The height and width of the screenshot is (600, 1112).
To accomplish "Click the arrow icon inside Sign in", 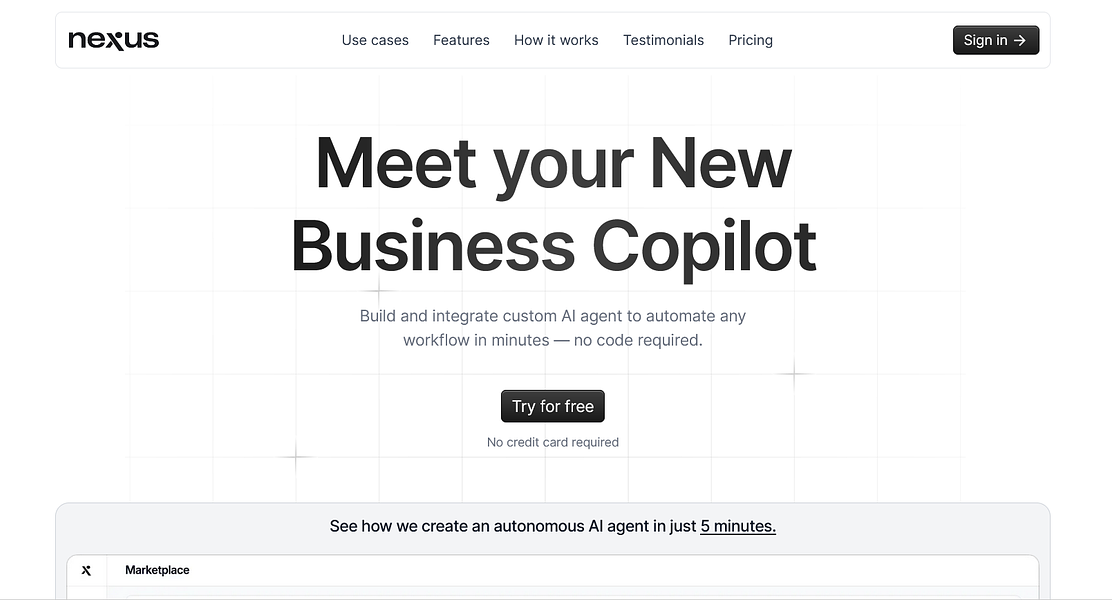I will [1020, 40].
